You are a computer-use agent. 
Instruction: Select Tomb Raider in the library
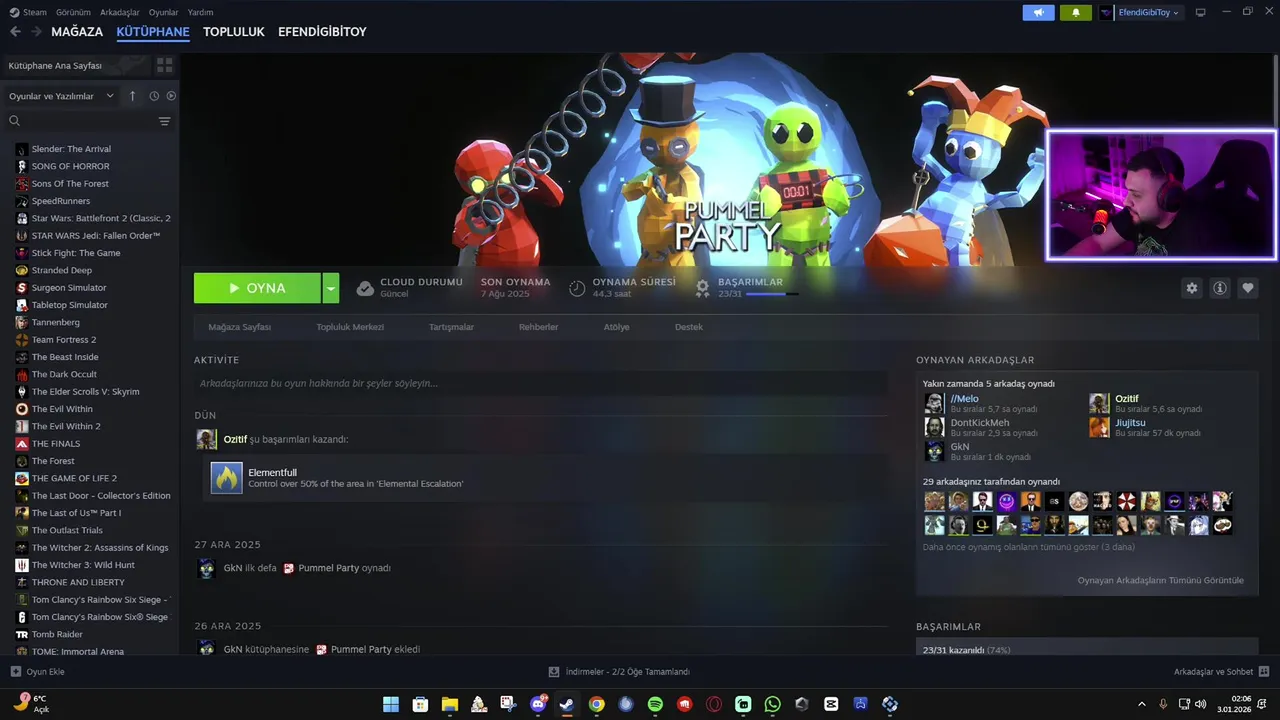(57, 634)
